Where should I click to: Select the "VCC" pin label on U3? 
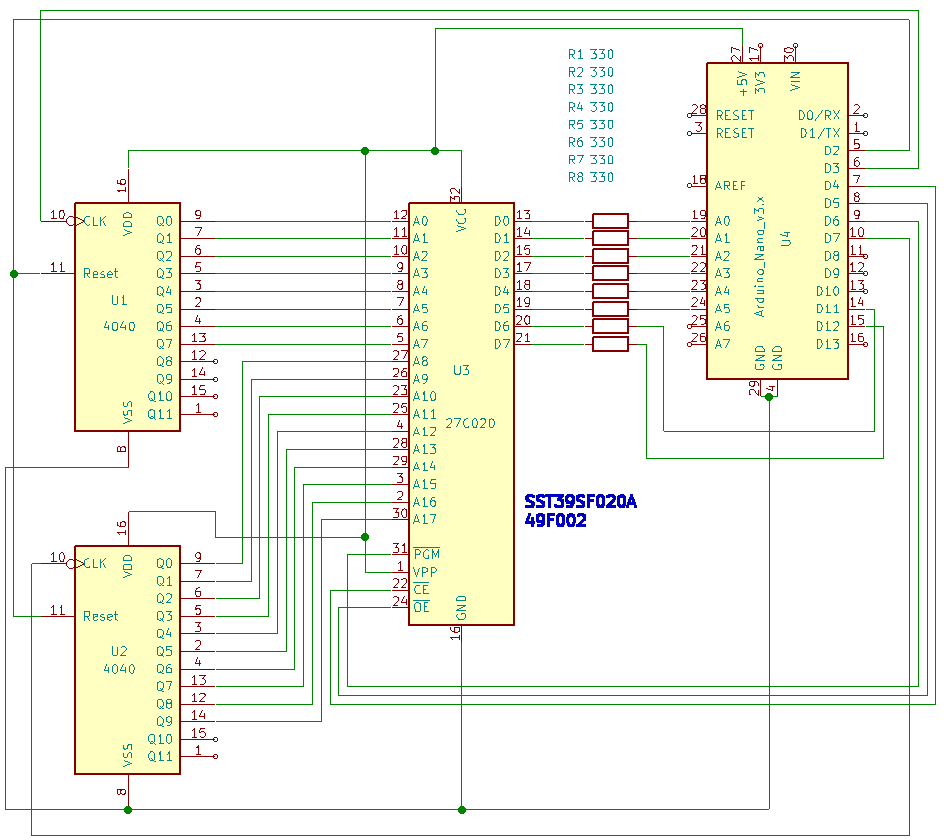[x=461, y=221]
